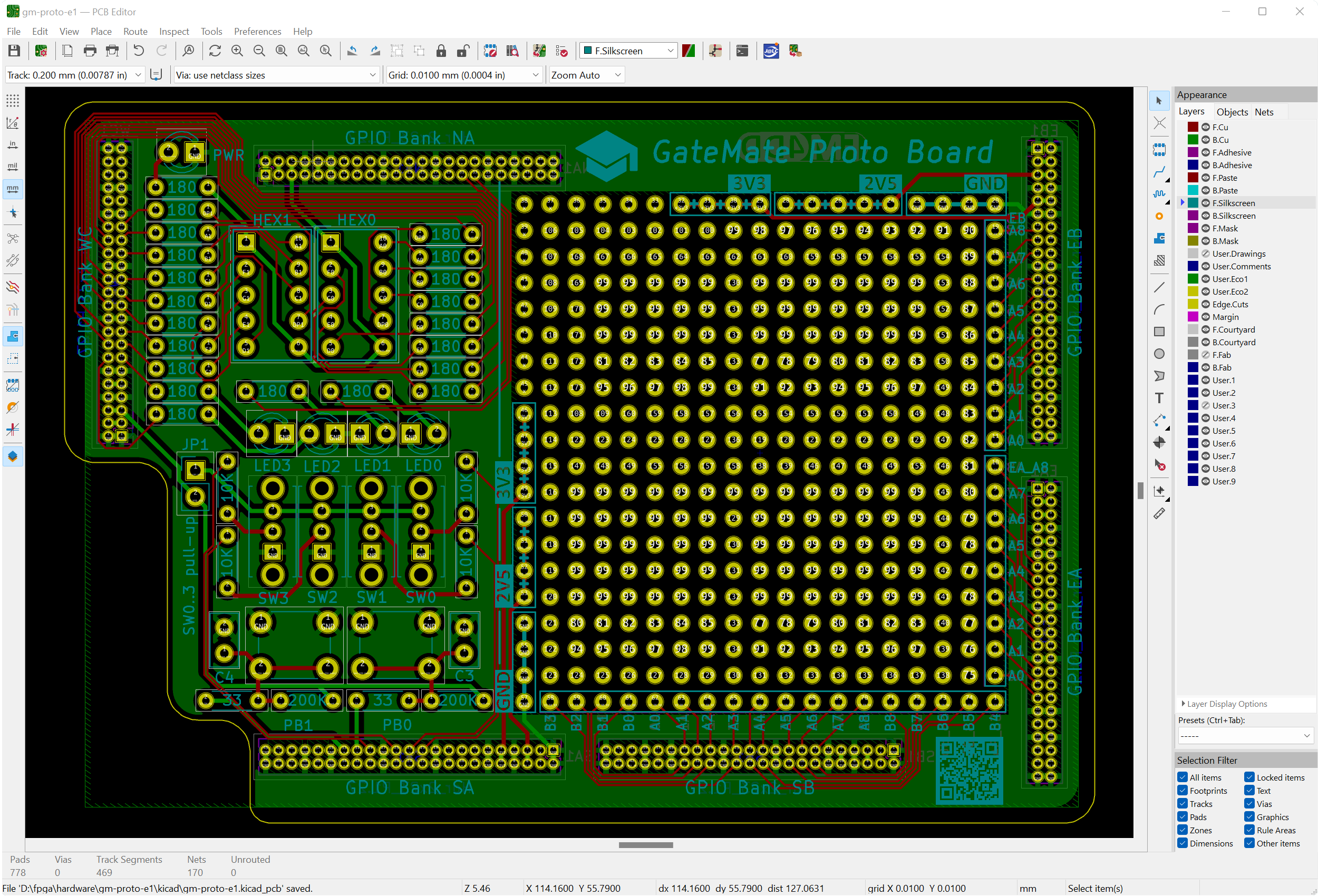Click the F.Cu red color swatch
Viewport: 1318px width, 896px height.
1193,127
